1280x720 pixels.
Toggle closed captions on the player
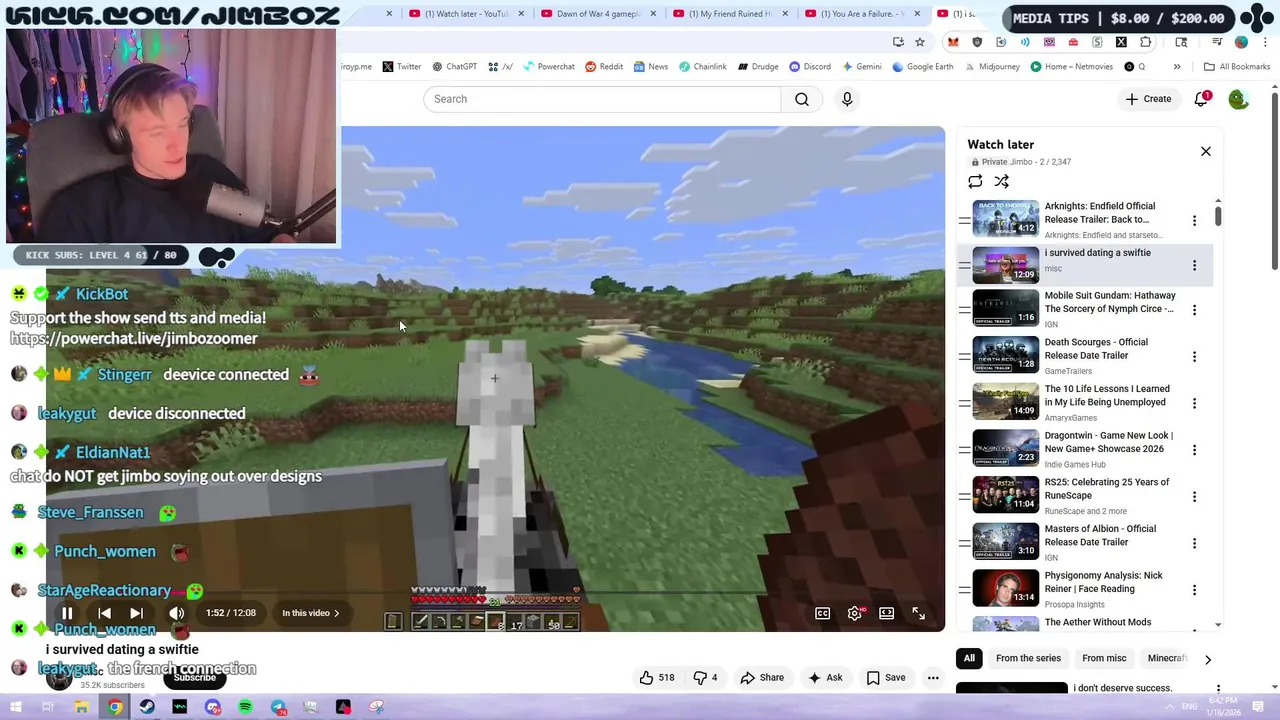coord(822,613)
